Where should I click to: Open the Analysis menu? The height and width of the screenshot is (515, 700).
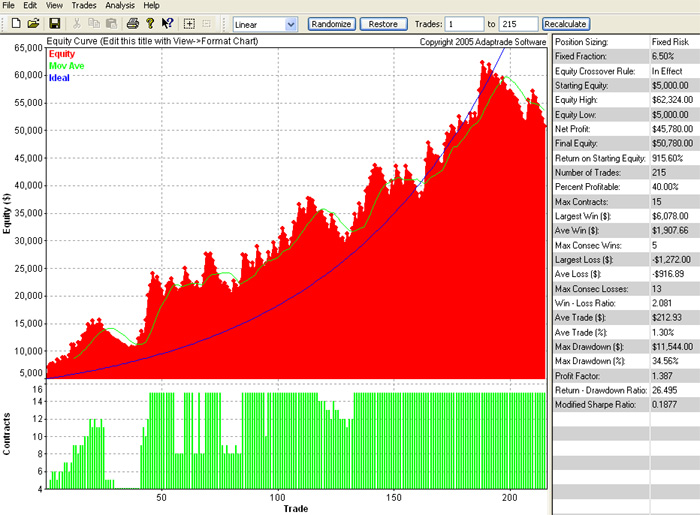120,6
